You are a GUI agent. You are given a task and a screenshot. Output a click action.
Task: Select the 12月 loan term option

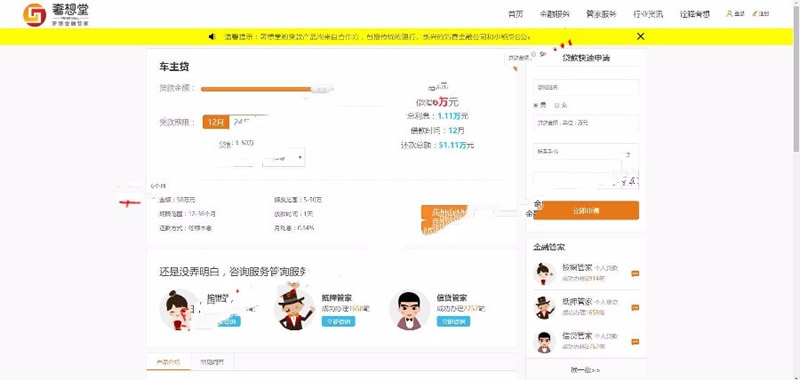click(x=216, y=122)
